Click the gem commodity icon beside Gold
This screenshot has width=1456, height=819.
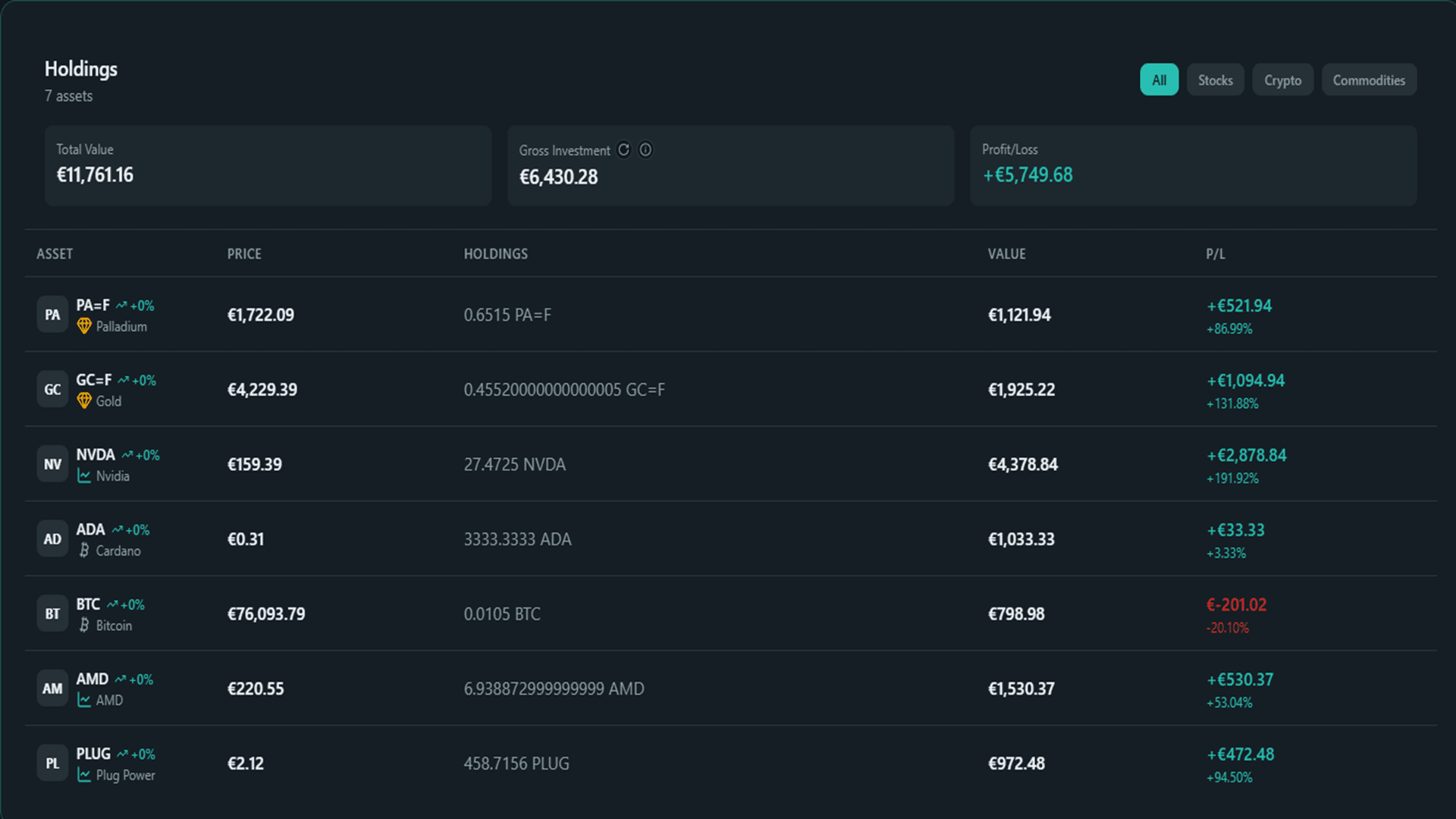coord(84,400)
